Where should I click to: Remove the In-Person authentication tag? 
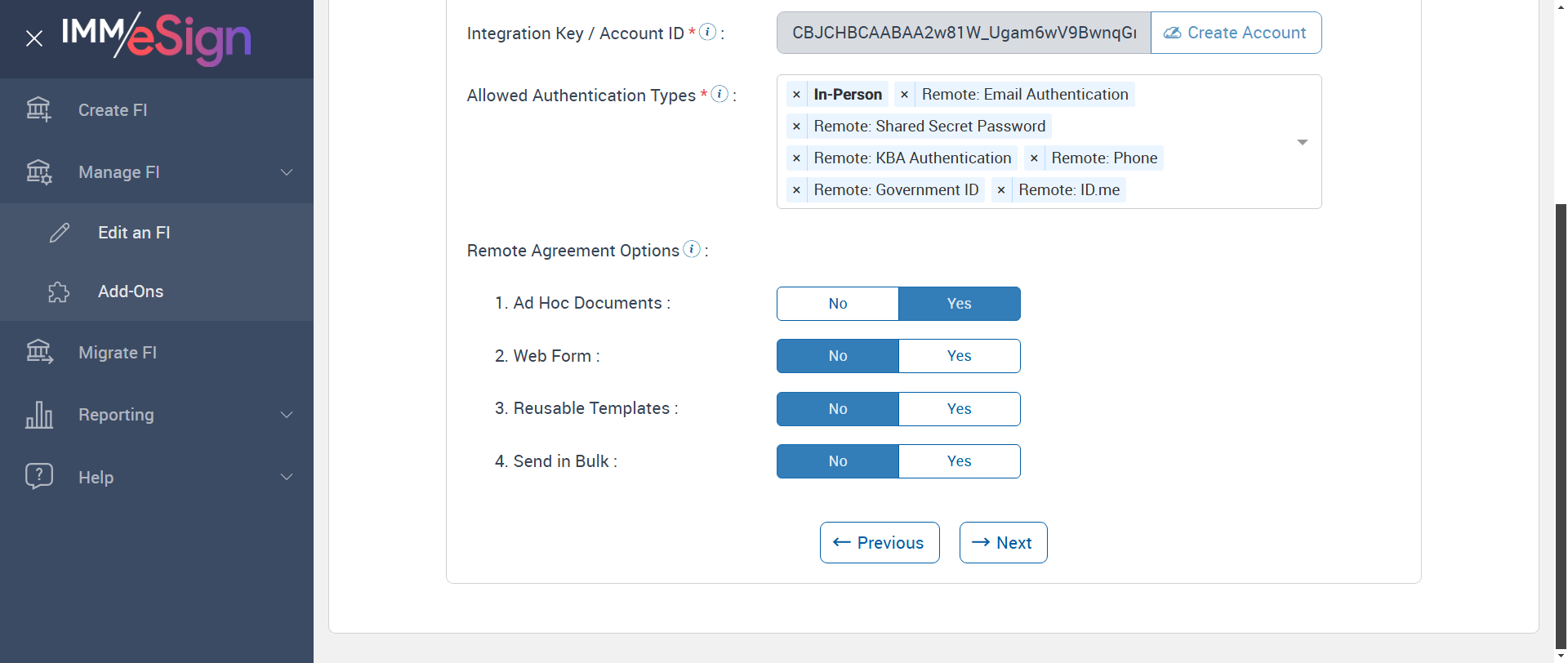tap(796, 95)
